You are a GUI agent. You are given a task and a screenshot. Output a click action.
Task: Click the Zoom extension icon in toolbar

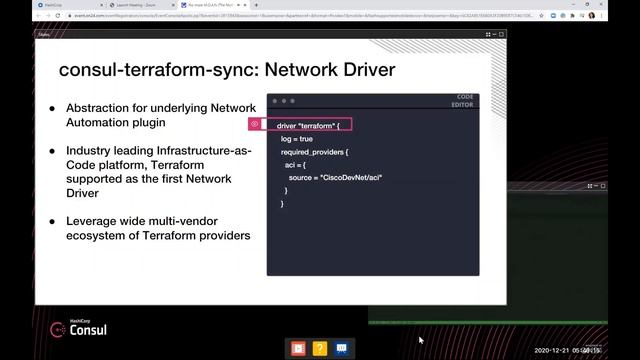(x=553, y=16)
